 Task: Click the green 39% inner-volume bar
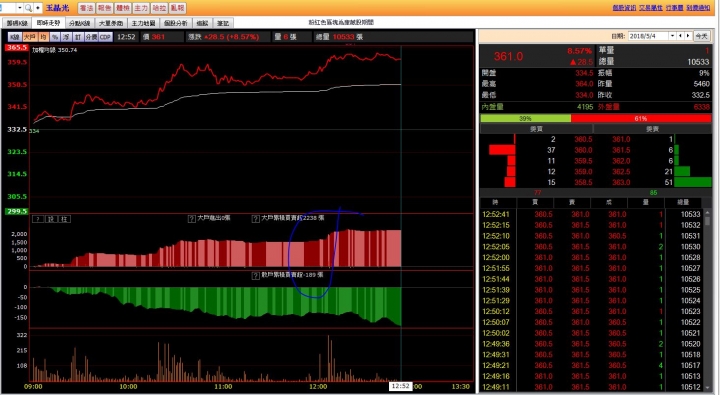click(x=525, y=118)
